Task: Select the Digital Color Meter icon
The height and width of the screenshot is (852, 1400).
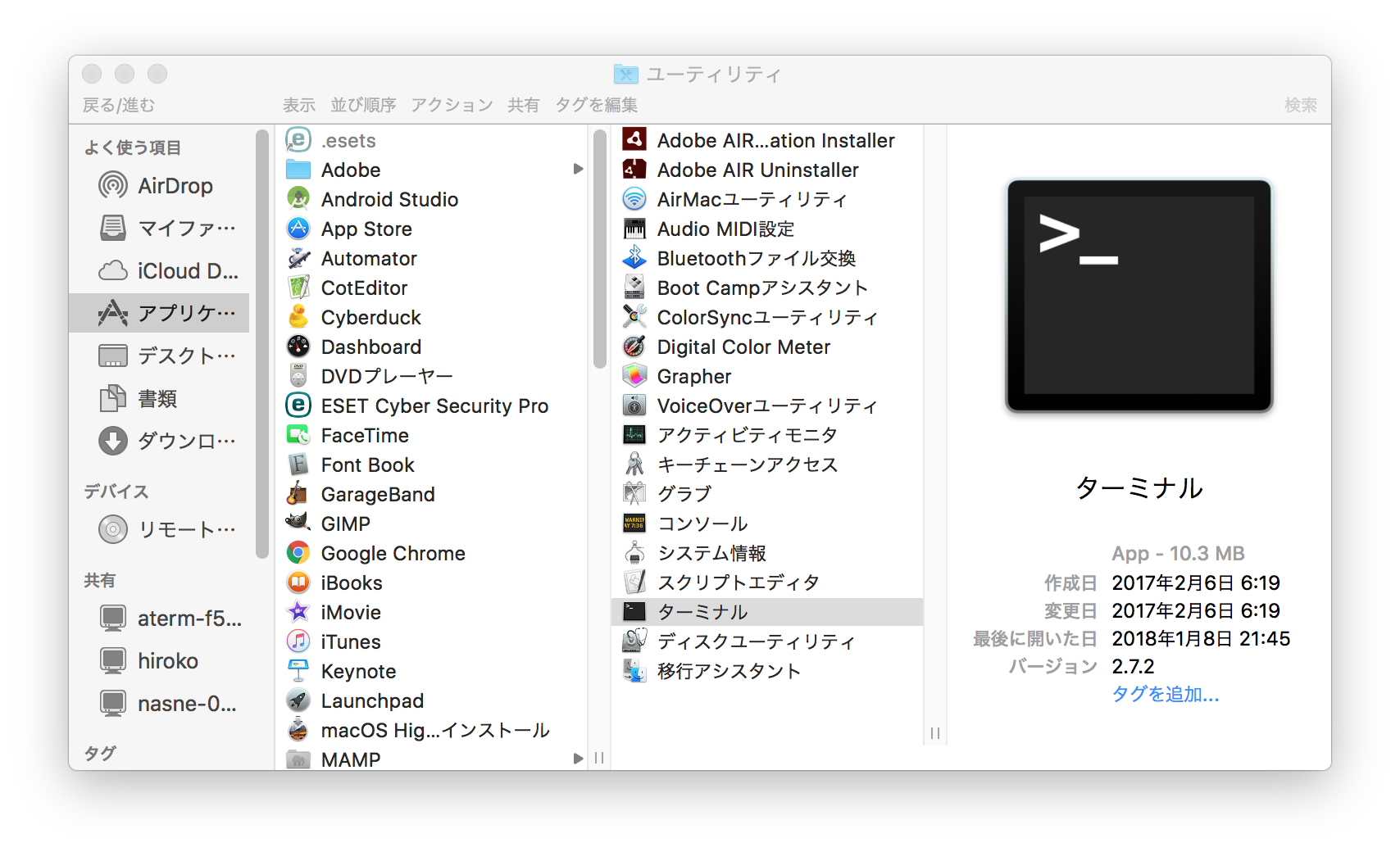Action: pyautogui.click(x=634, y=347)
